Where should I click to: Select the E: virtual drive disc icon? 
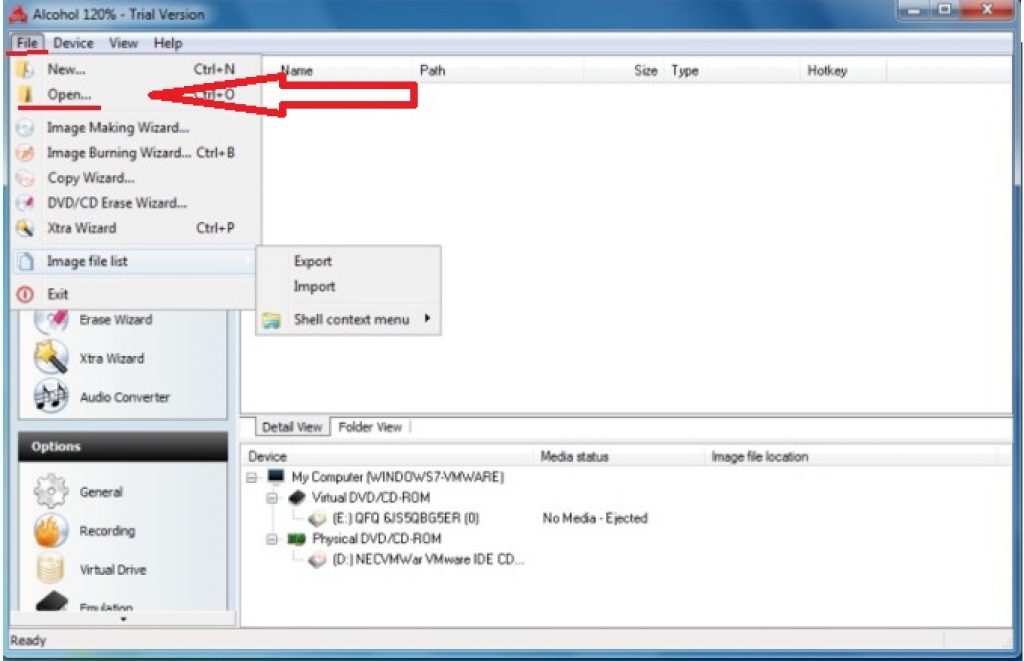[317, 518]
